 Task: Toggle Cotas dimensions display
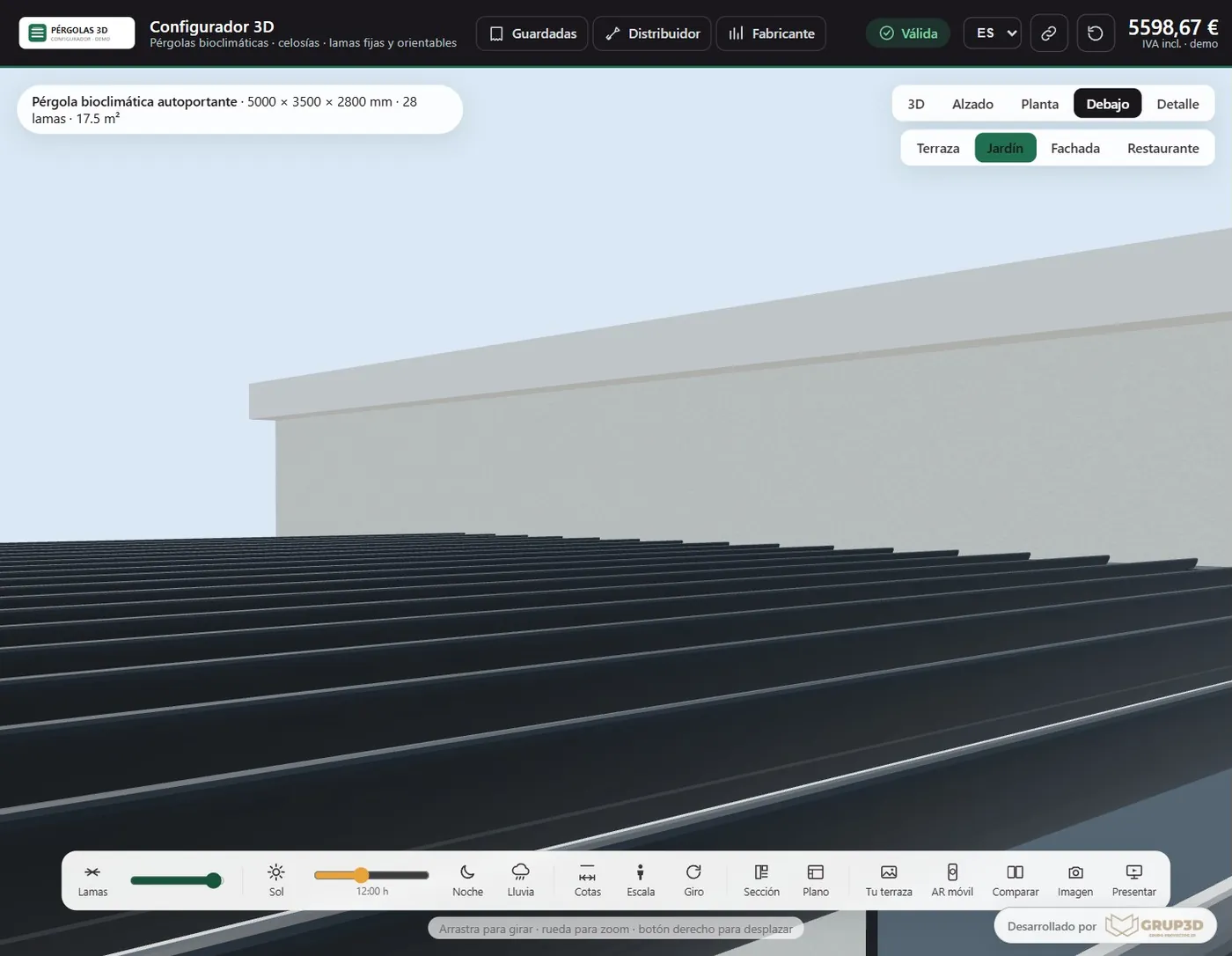[588, 880]
